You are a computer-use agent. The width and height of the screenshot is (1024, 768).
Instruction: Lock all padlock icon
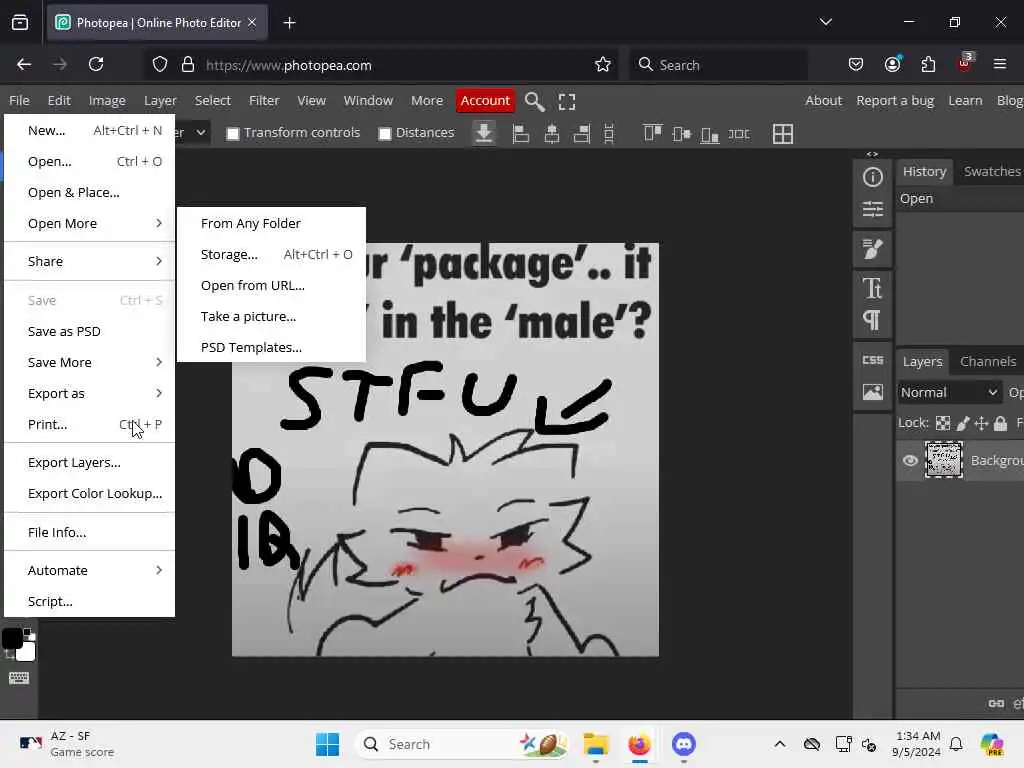pos(1000,423)
